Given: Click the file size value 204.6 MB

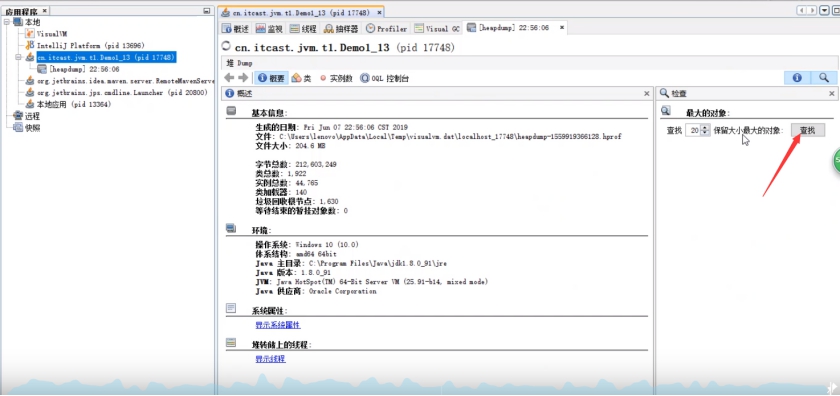Looking at the screenshot, I should (x=311, y=146).
